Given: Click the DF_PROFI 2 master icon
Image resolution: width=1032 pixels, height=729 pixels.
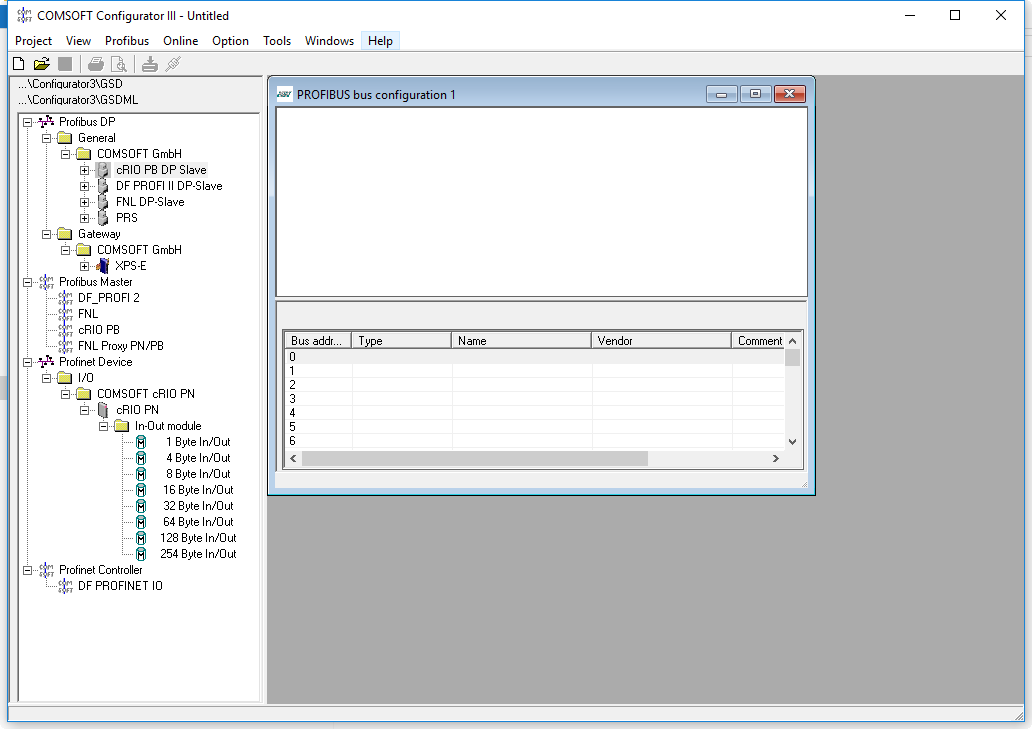Looking at the screenshot, I should tap(66, 298).
